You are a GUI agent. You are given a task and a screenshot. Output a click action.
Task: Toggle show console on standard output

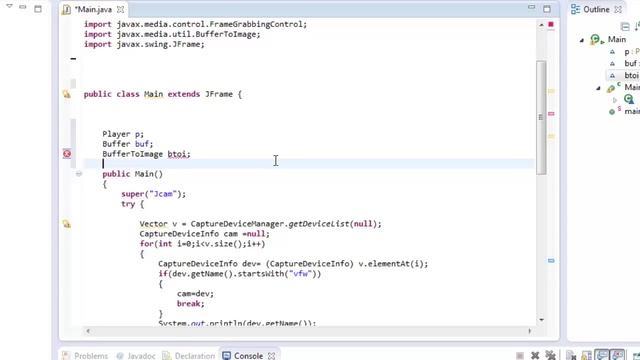(x=602, y=355)
